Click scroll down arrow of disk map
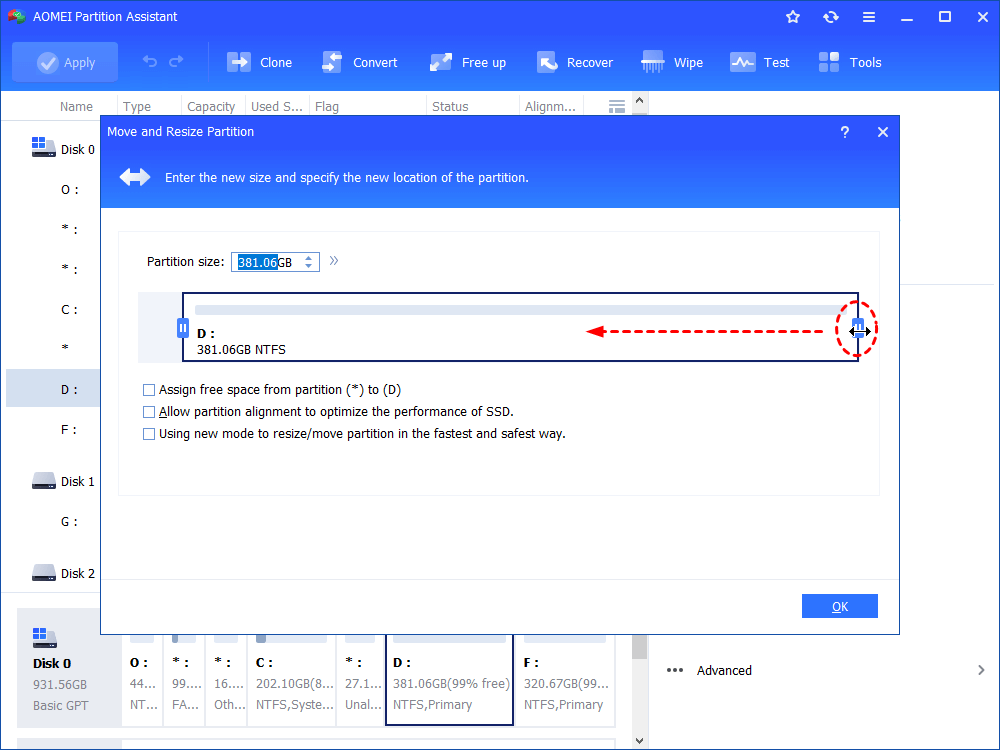The image size is (1000, 750). coord(640,741)
